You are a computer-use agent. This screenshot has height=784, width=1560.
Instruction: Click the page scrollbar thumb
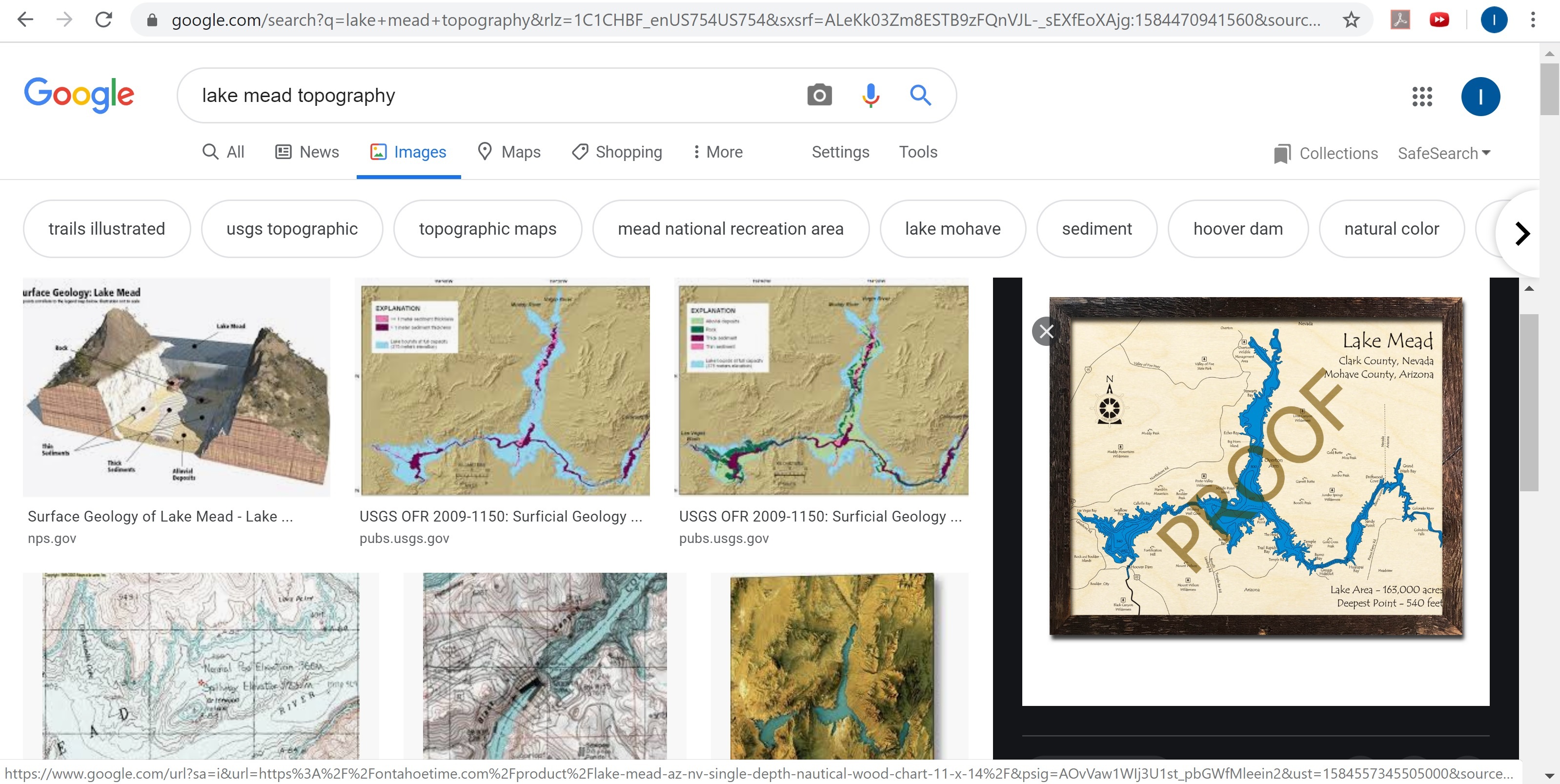click(1549, 89)
